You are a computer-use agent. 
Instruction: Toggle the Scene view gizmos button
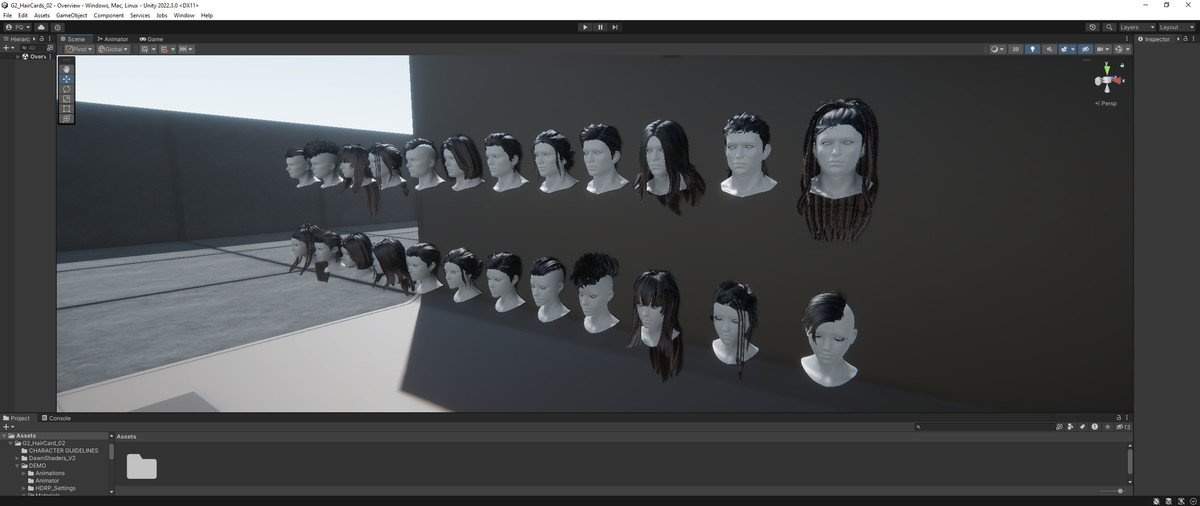(1119, 48)
